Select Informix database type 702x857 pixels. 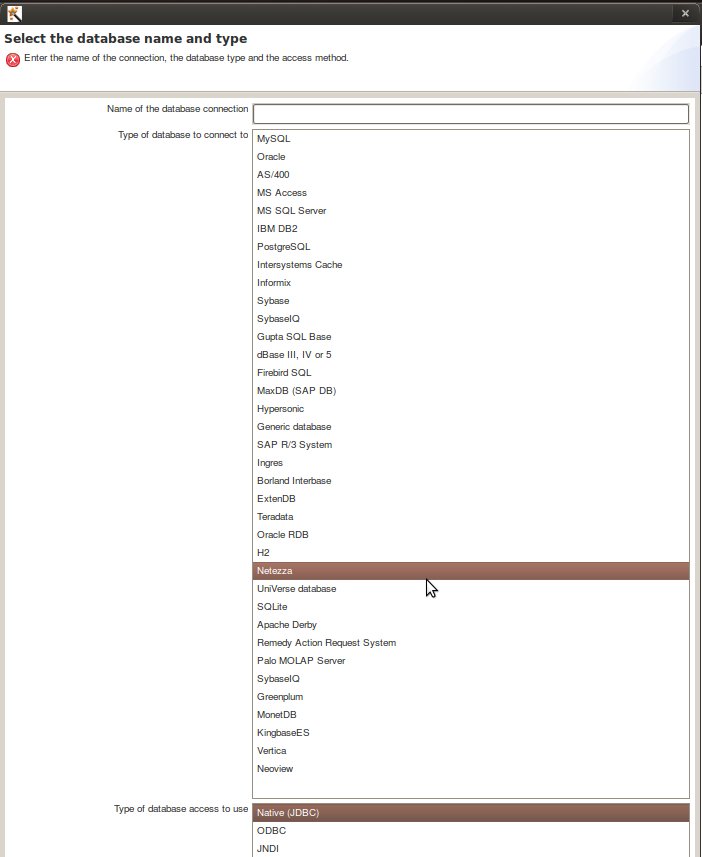pos(471,283)
